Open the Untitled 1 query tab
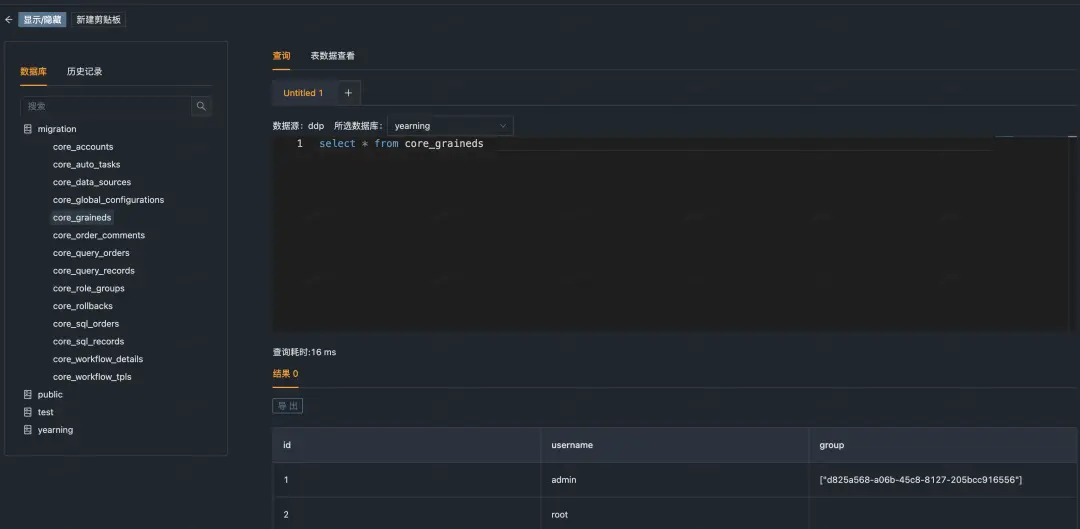This screenshot has height=529, width=1080. [x=303, y=93]
